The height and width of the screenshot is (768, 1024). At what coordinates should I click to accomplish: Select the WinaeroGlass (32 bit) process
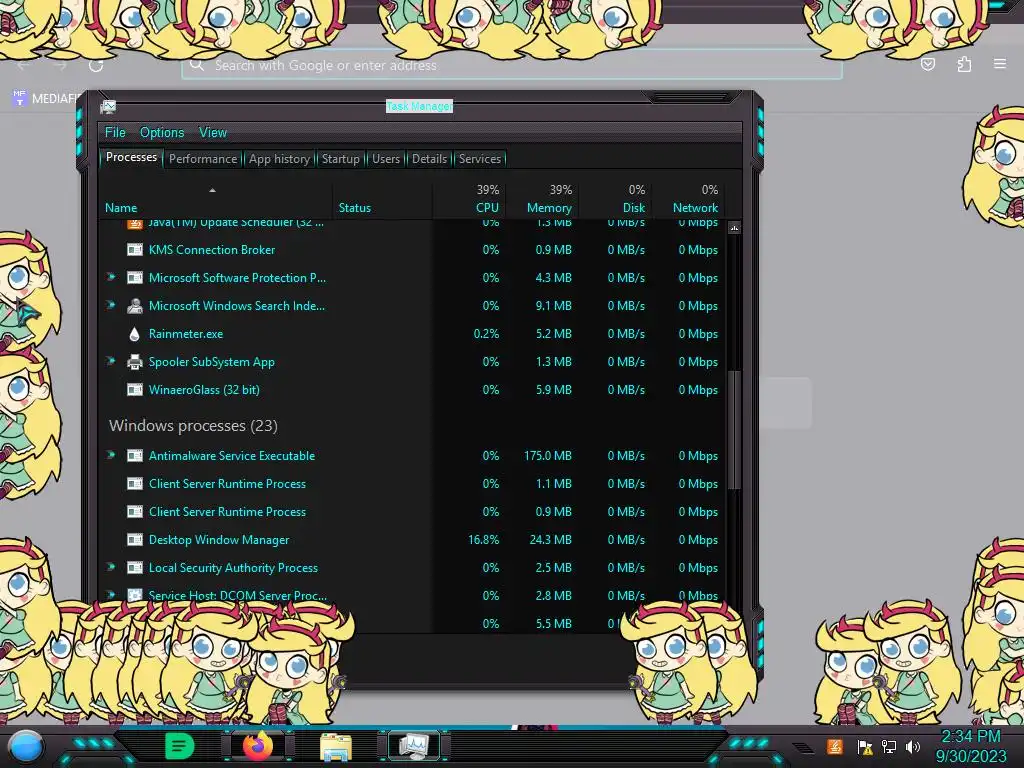click(x=411, y=390)
